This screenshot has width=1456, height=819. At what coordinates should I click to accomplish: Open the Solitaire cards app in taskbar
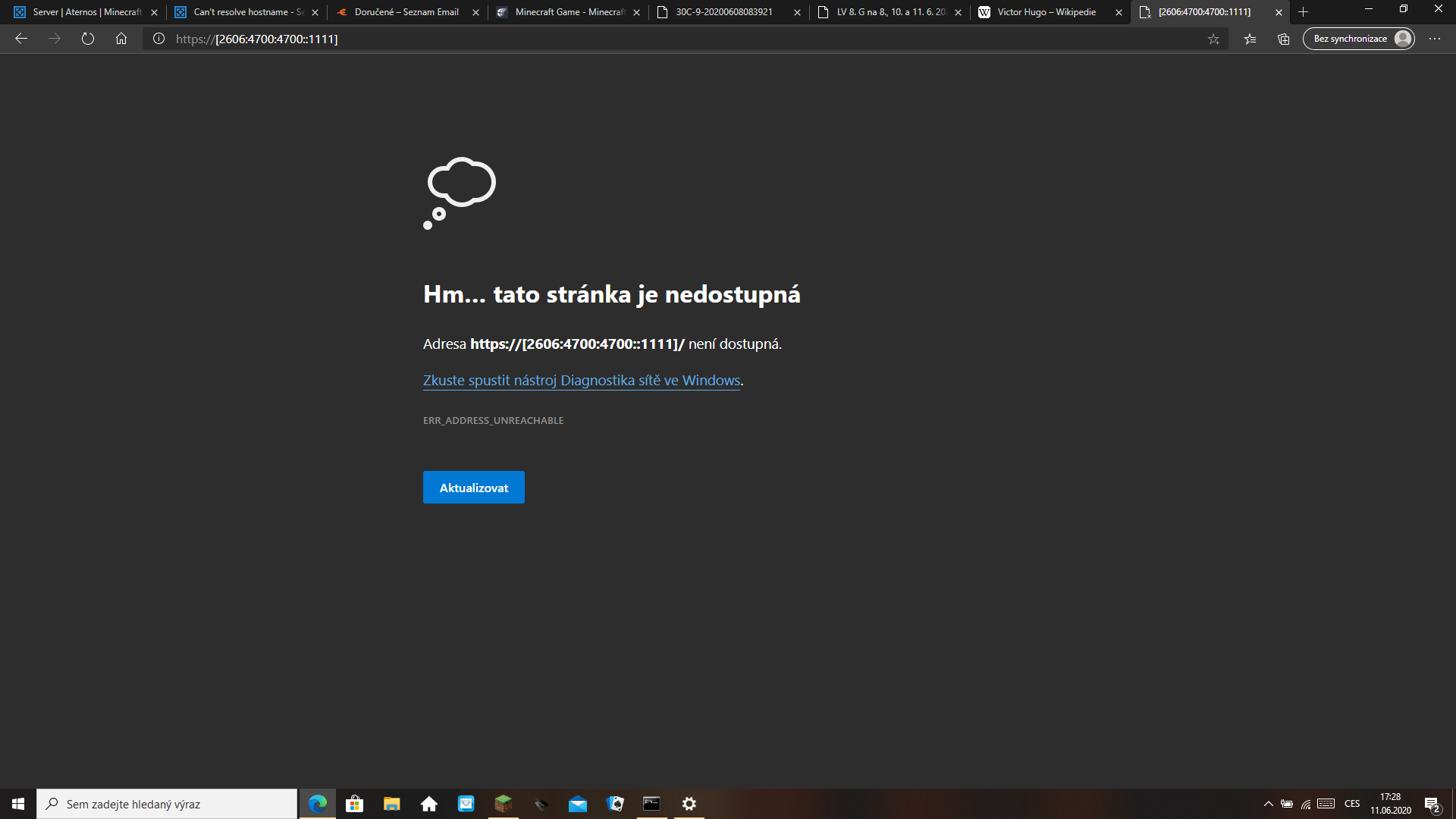point(615,804)
